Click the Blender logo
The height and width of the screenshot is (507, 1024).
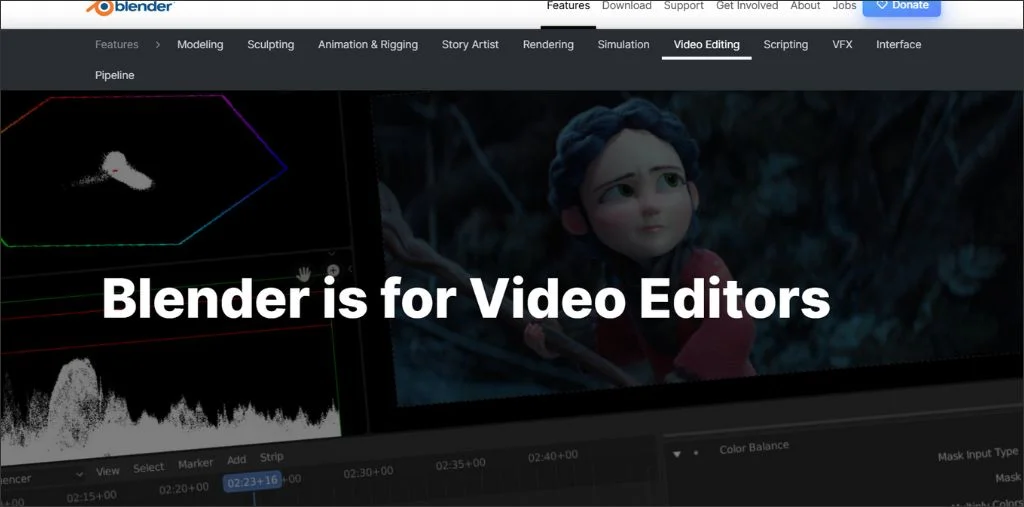[129, 7]
